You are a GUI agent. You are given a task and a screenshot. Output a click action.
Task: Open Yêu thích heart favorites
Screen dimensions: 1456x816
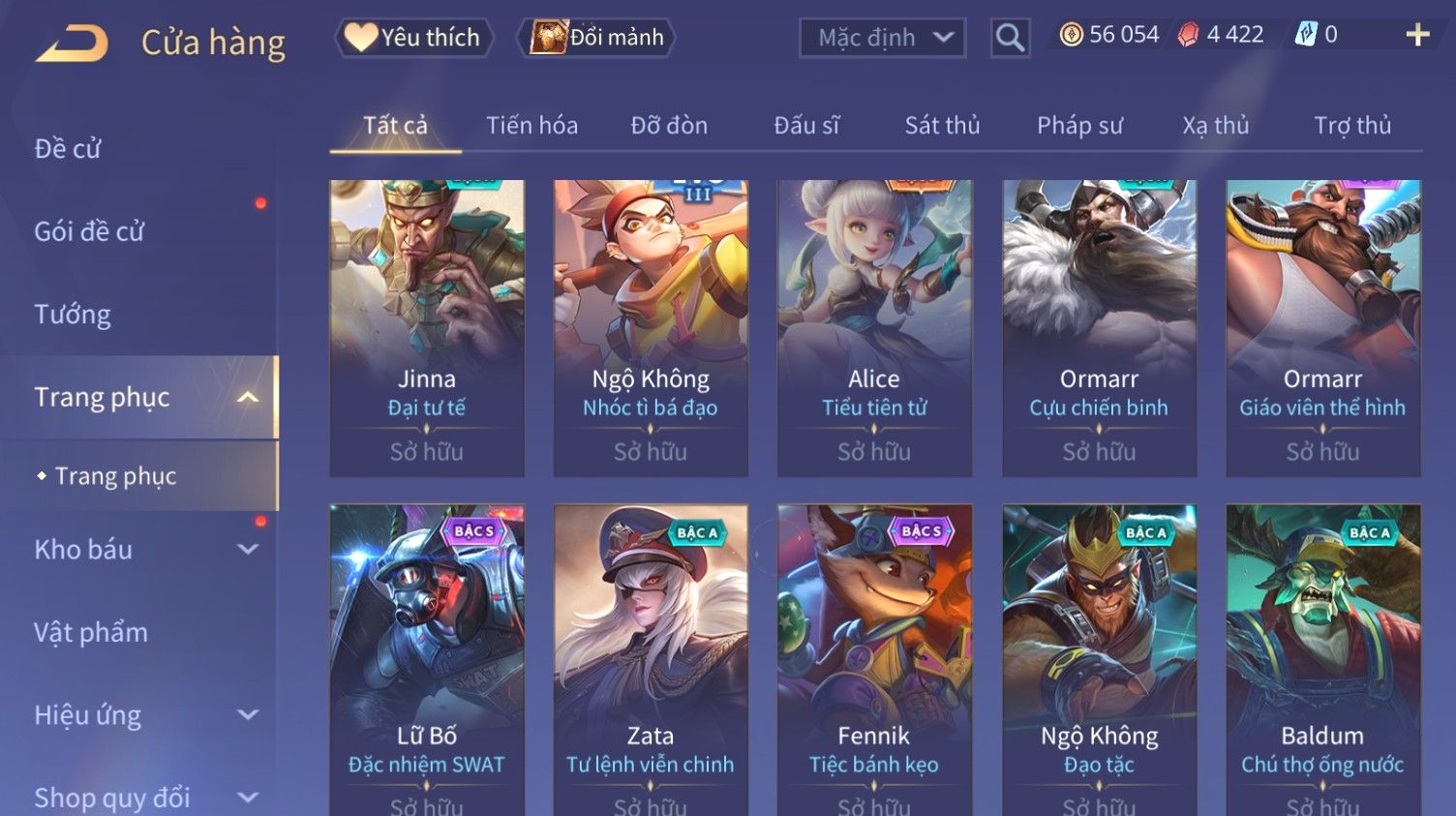(x=414, y=38)
